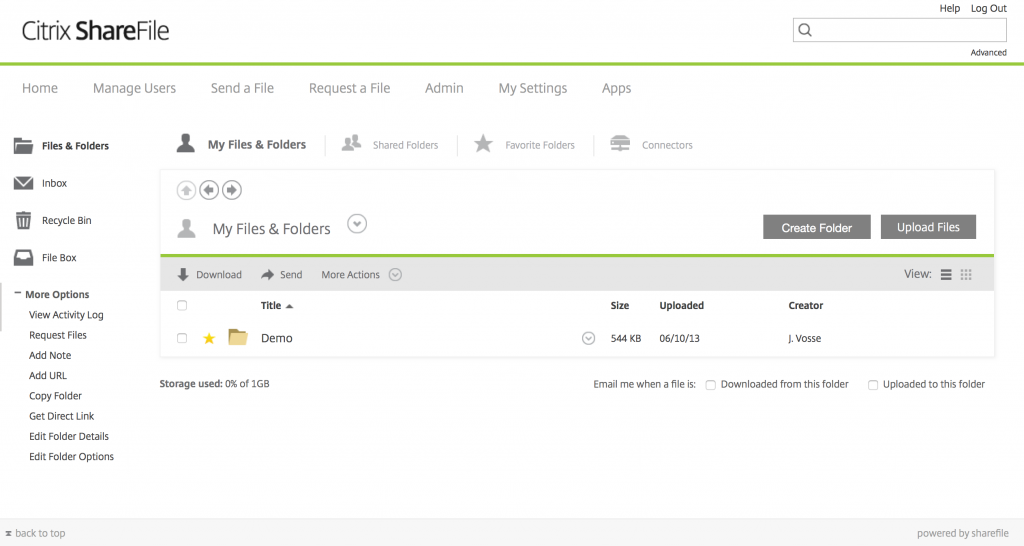The height and width of the screenshot is (546, 1024).
Task: Open the Manage Users menu
Action: [x=134, y=88]
